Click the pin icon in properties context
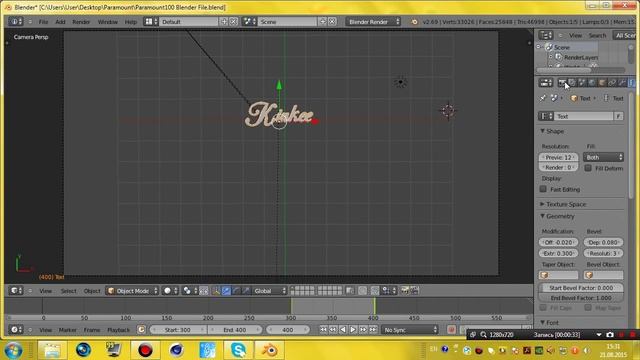 tap(543, 98)
